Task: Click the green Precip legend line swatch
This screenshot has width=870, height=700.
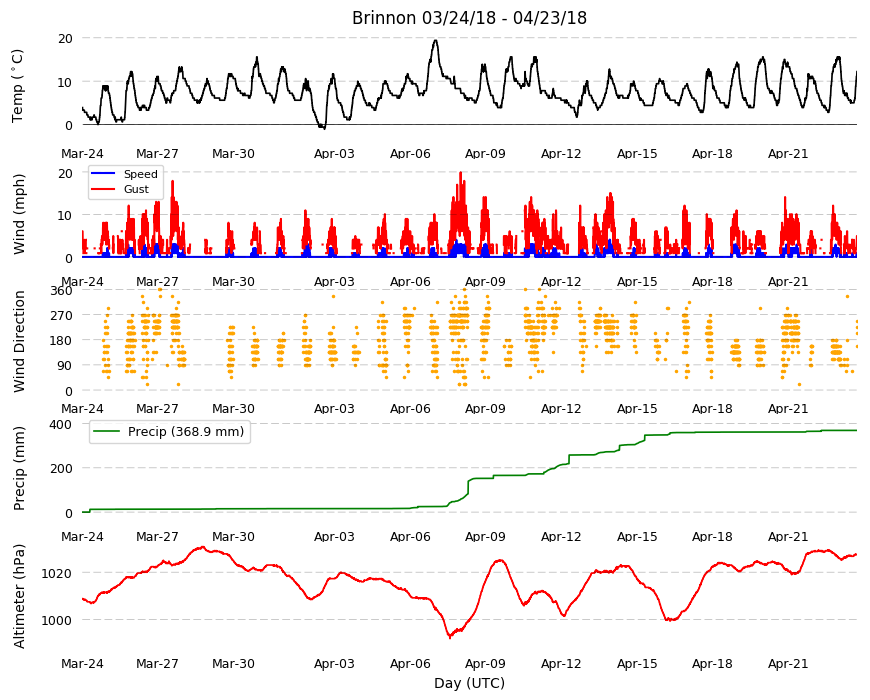Action: tap(107, 432)
